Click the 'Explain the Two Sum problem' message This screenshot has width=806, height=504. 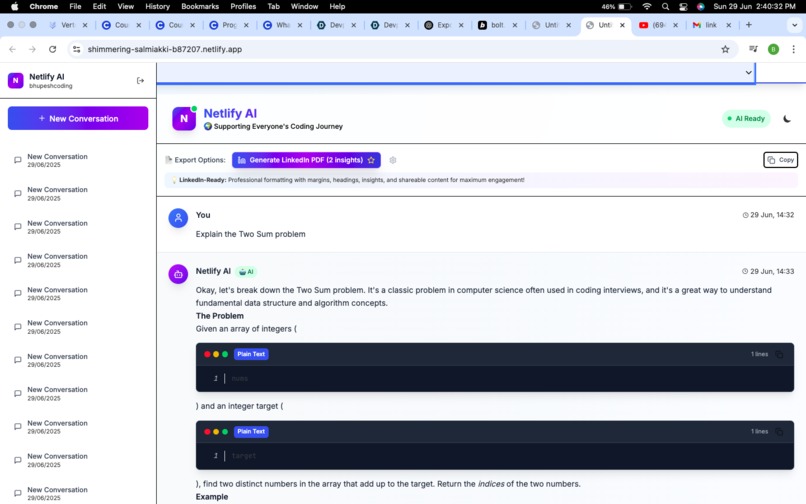click(x=250, y=234)
